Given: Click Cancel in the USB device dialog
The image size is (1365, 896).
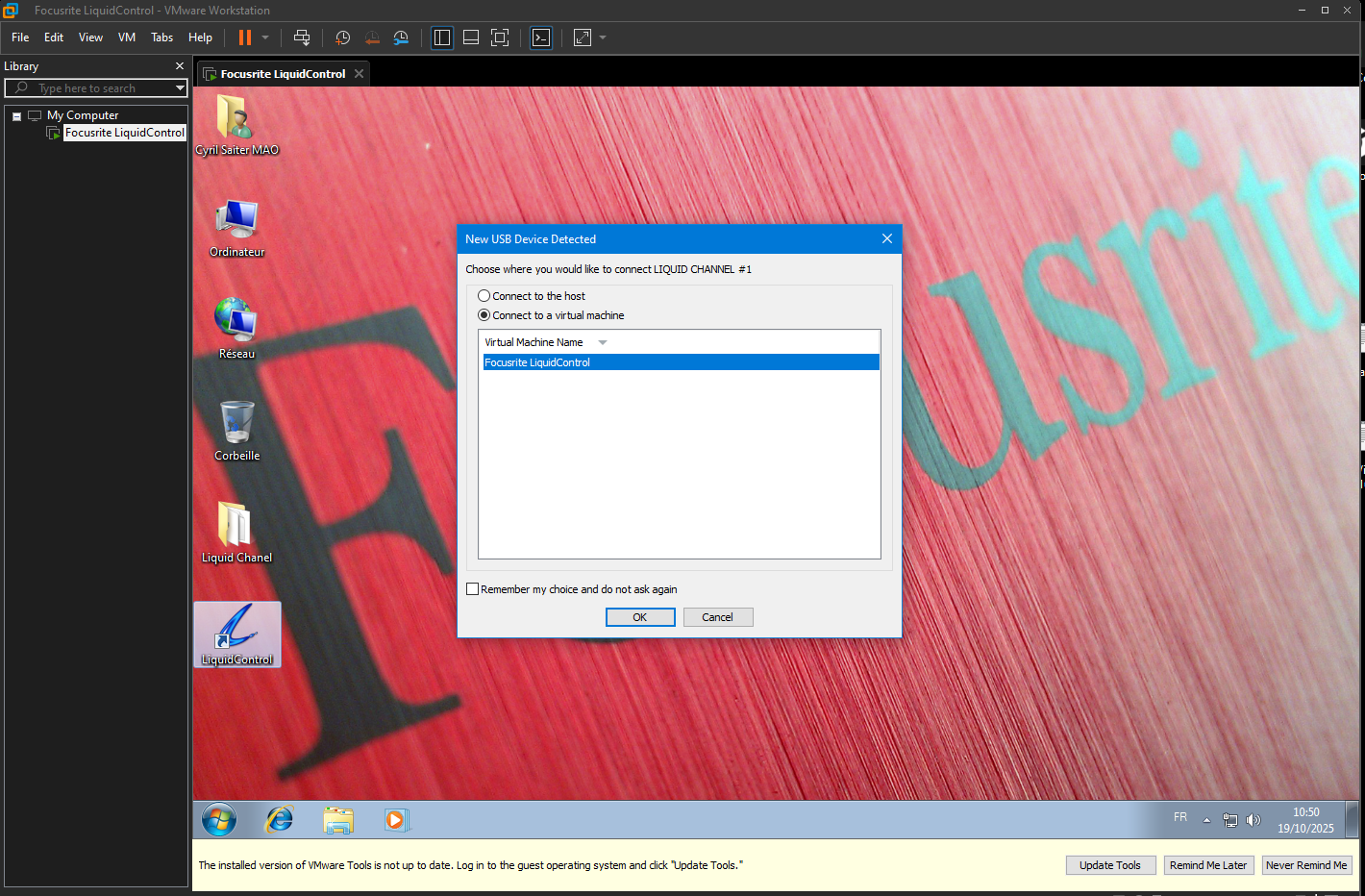Looking at the screenshot, I should [x=717, y=617].
